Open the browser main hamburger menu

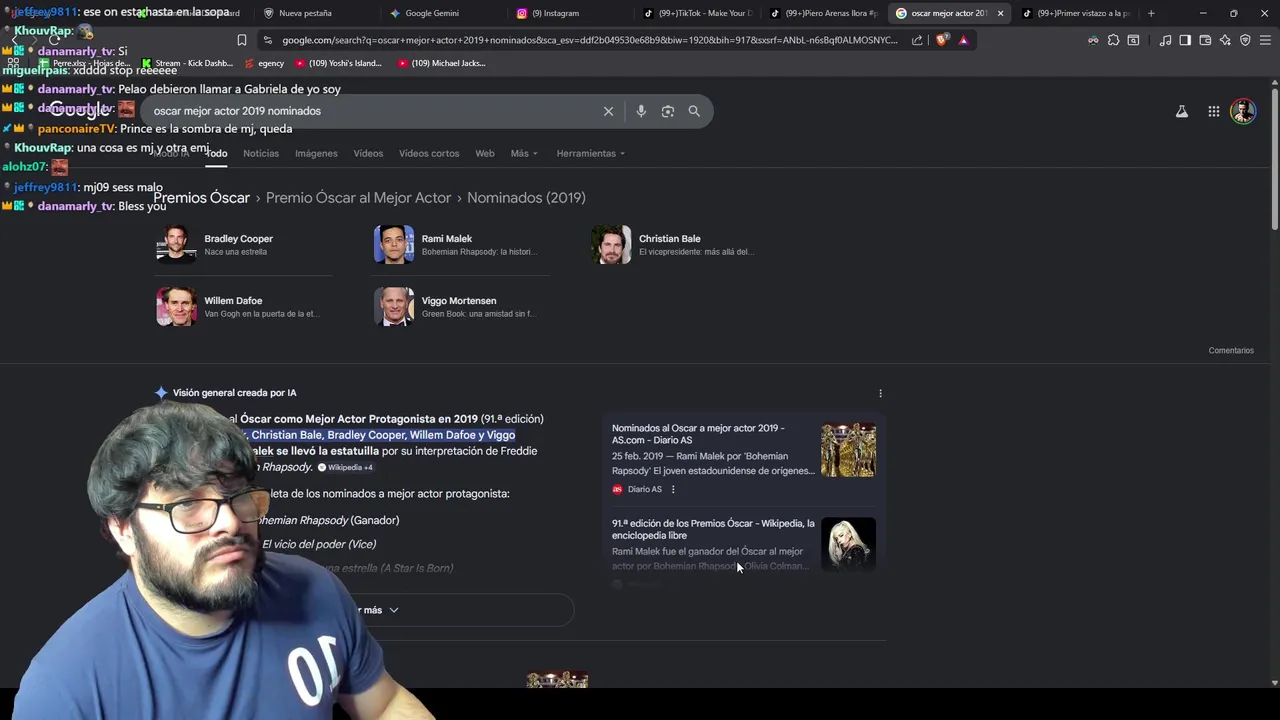coord(1265,40)
